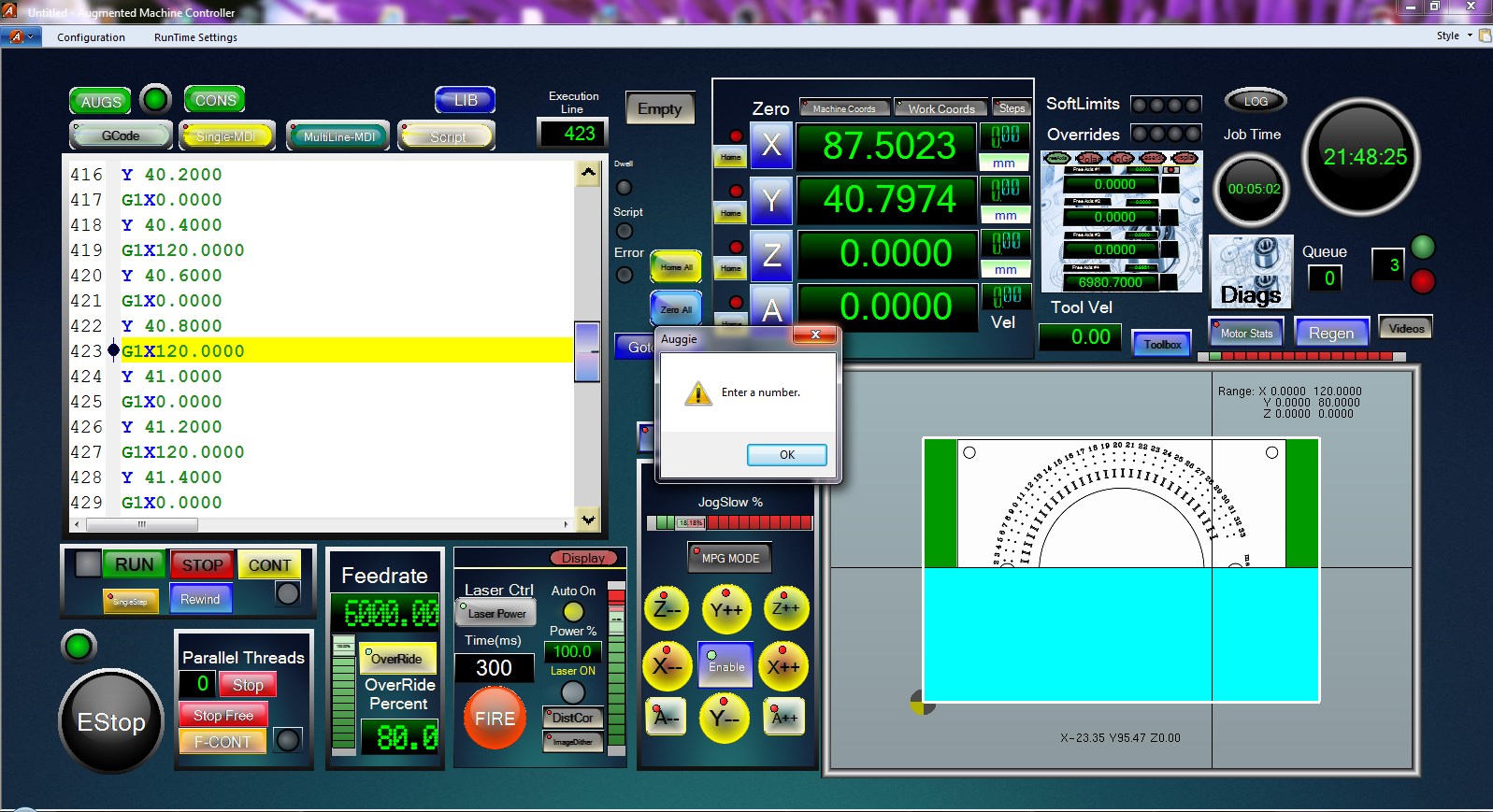Toggle the jog Enable button
Viewport: 1493px width, 812px height.
(725, 665)
